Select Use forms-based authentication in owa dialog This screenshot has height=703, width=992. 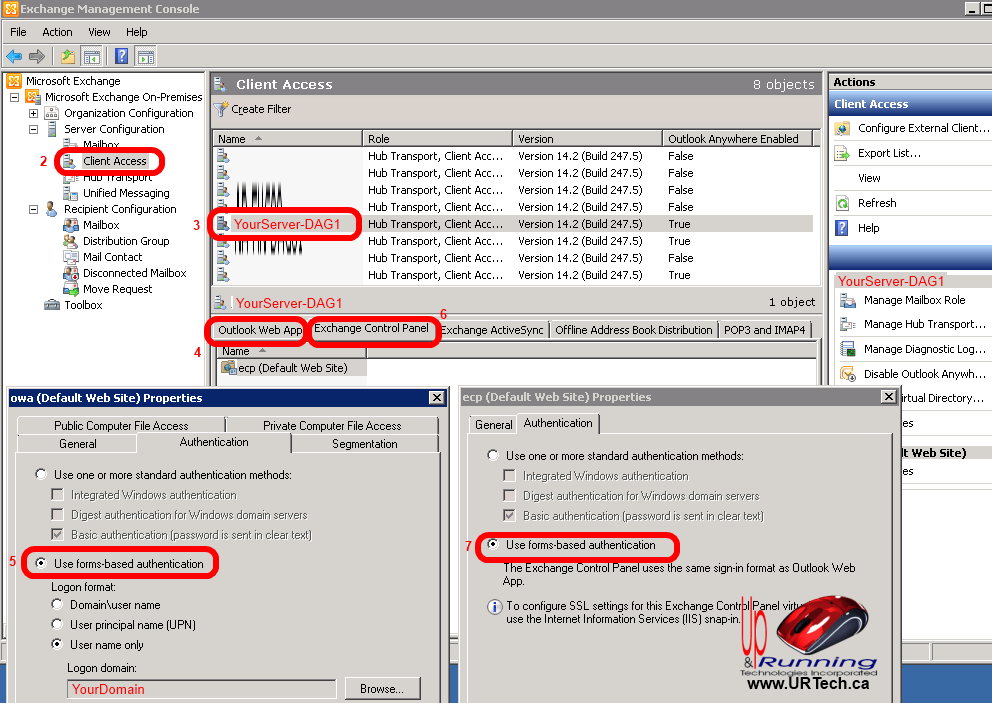pos(41,564)
